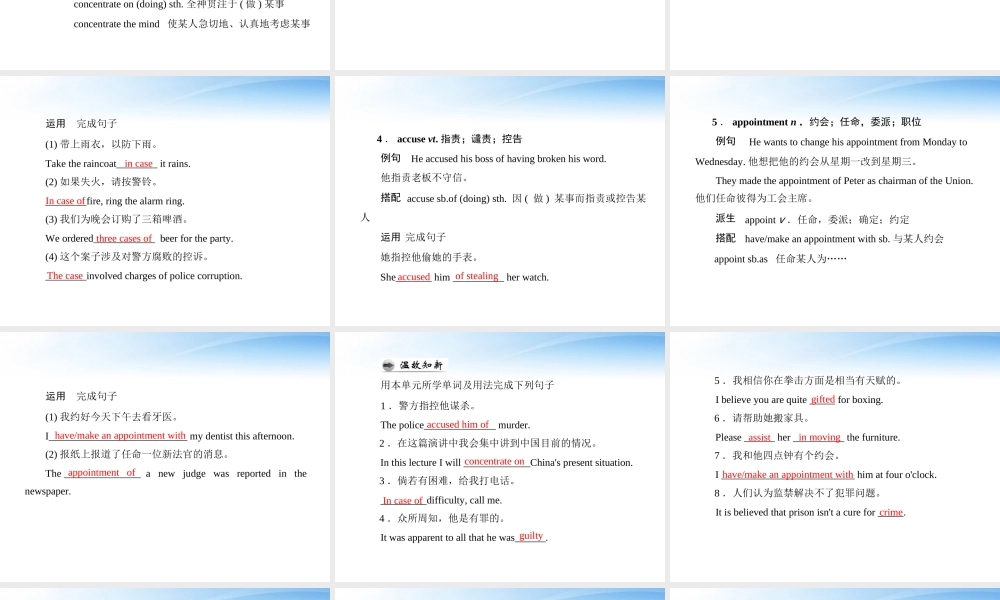
Task: Click the red answer 'crime'
Action: 891,513
